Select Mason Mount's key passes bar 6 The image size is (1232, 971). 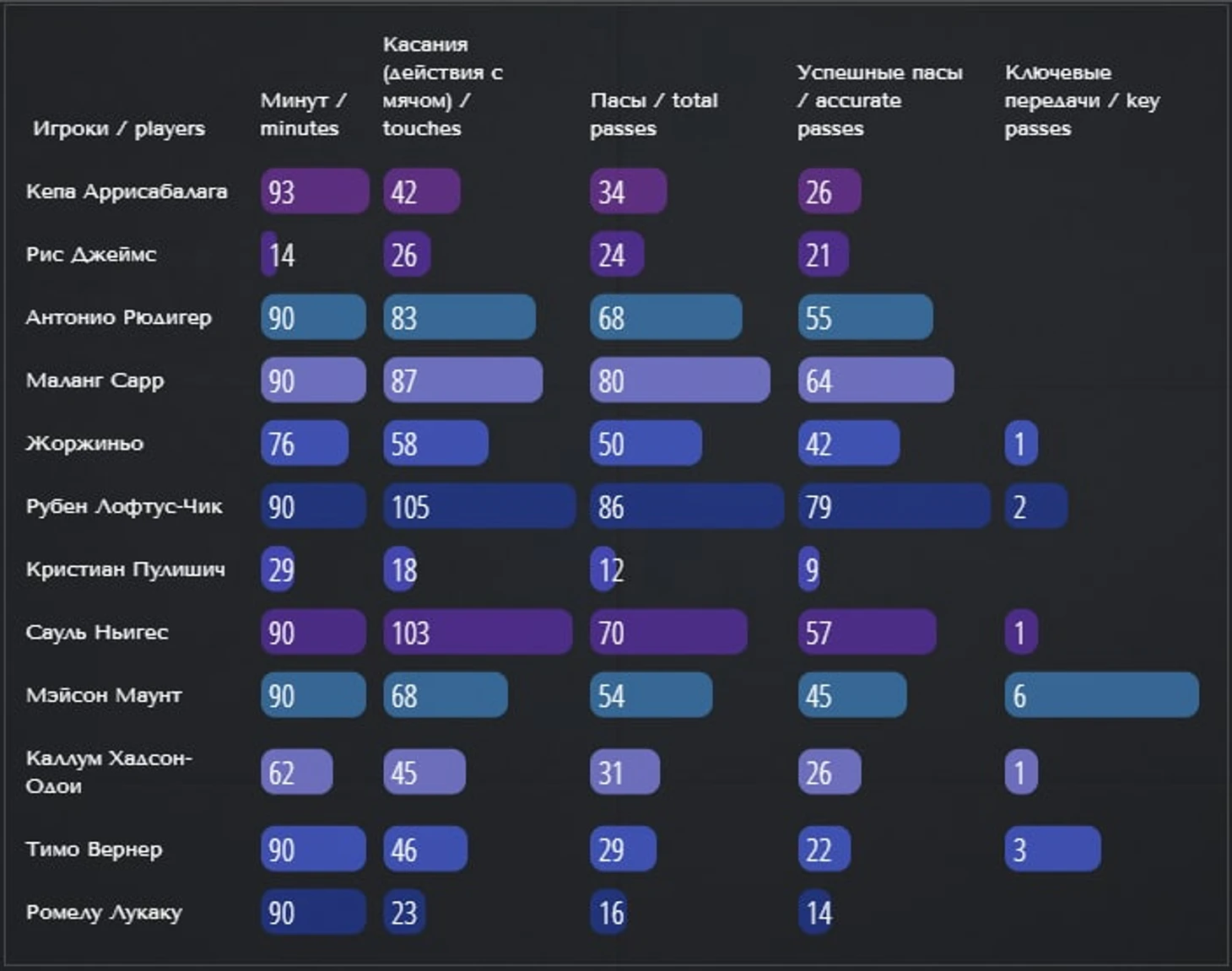[1101, 695]
